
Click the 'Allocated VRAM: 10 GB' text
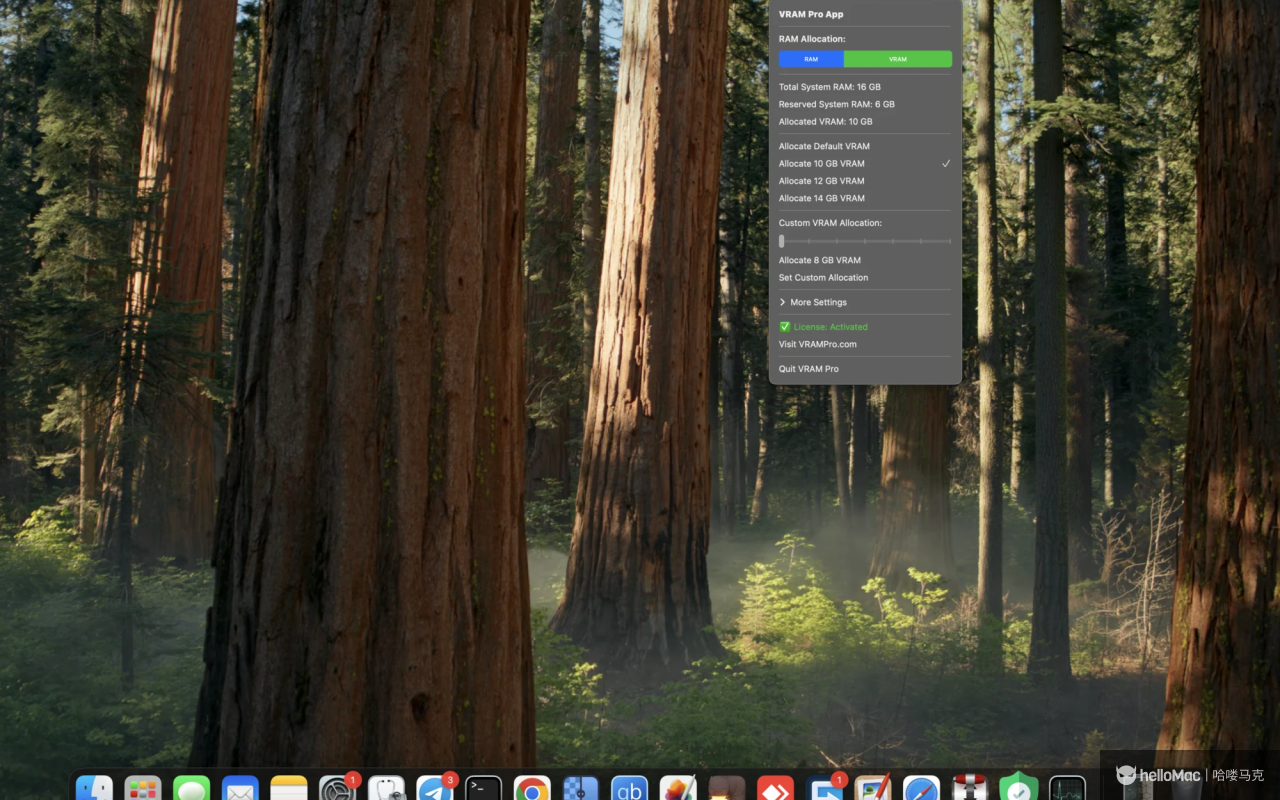(826, 122)
